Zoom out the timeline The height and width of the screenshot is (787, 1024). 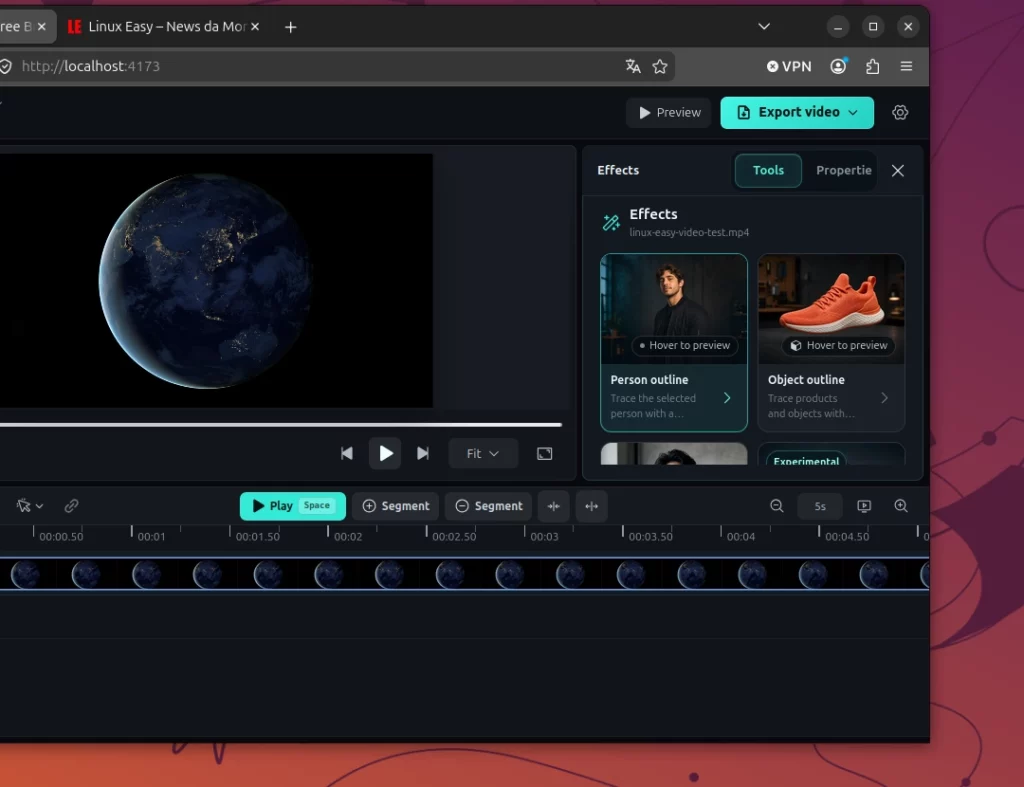pyautogui.click(x=776, y=506)
